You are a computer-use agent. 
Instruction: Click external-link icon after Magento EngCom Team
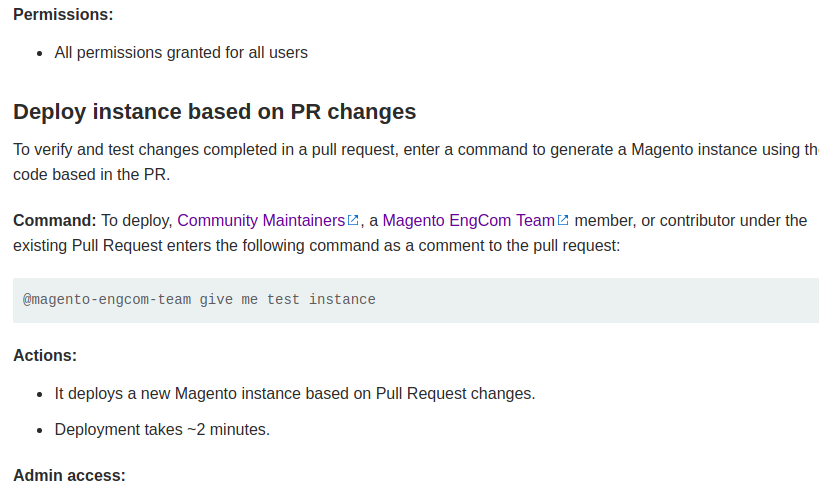(563, 220)
